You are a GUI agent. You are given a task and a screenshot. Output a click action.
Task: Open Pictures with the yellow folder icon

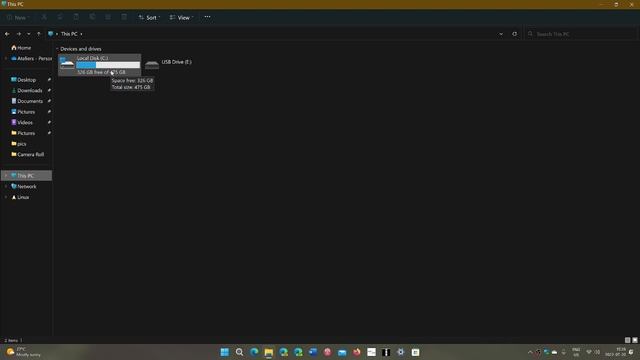[26, 133]
